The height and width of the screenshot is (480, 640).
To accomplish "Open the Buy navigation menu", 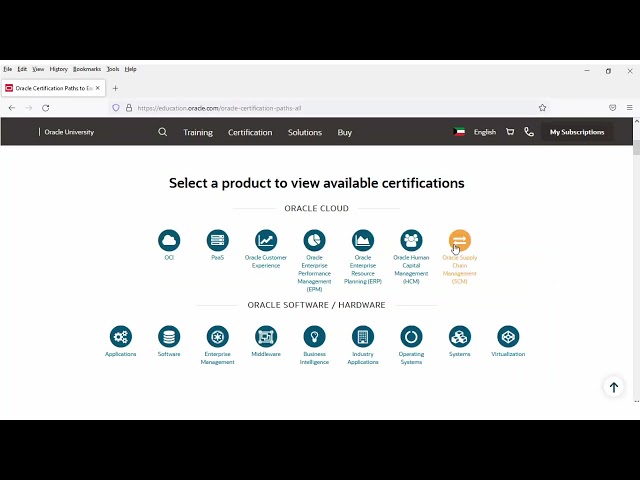I will click(x=344, y=132).
